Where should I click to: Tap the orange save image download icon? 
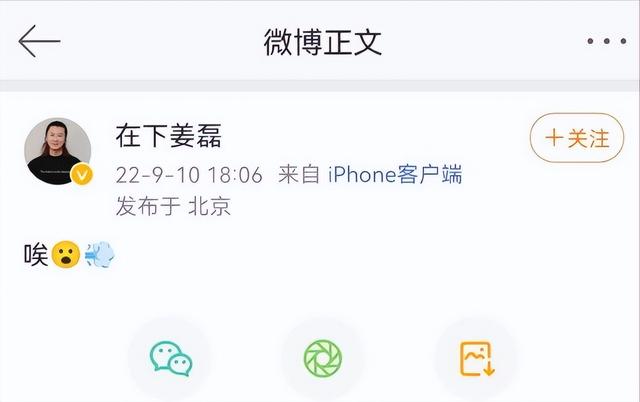point(477,358)
